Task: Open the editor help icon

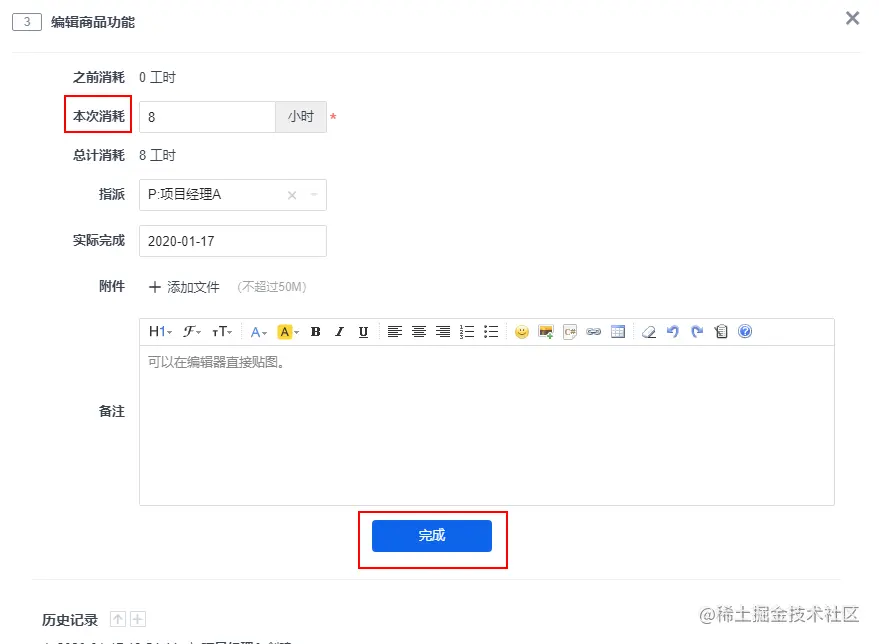Action: pyautogui.click(x=745, y=332)
